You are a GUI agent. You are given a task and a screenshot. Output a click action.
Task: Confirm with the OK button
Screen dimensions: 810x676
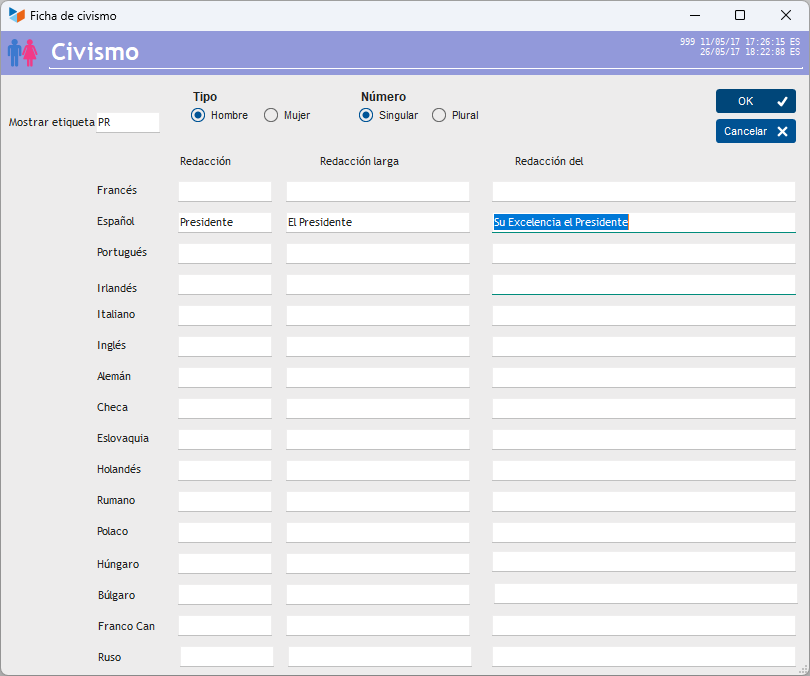pyautogui.click(x=755, y=101)
